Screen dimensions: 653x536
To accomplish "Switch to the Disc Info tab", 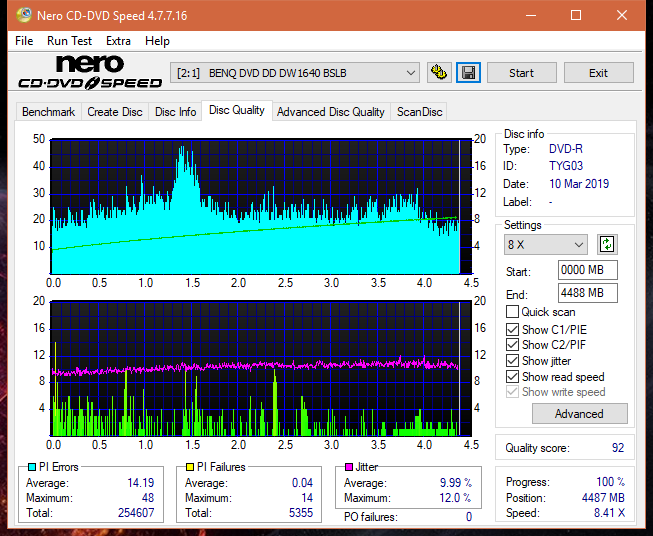I will 175,112.
